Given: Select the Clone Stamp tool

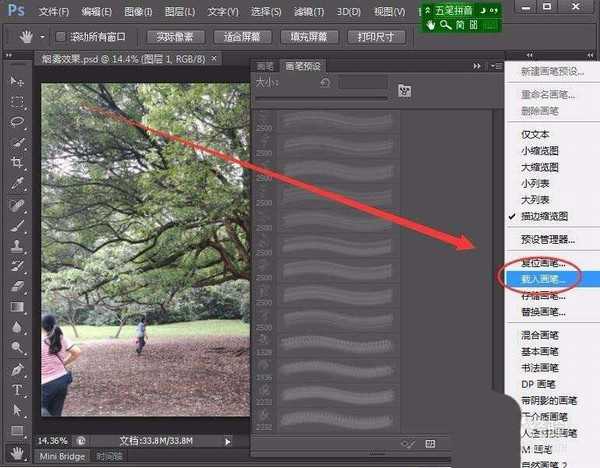Looking at the screenshot, I should [x=17, y=245].
